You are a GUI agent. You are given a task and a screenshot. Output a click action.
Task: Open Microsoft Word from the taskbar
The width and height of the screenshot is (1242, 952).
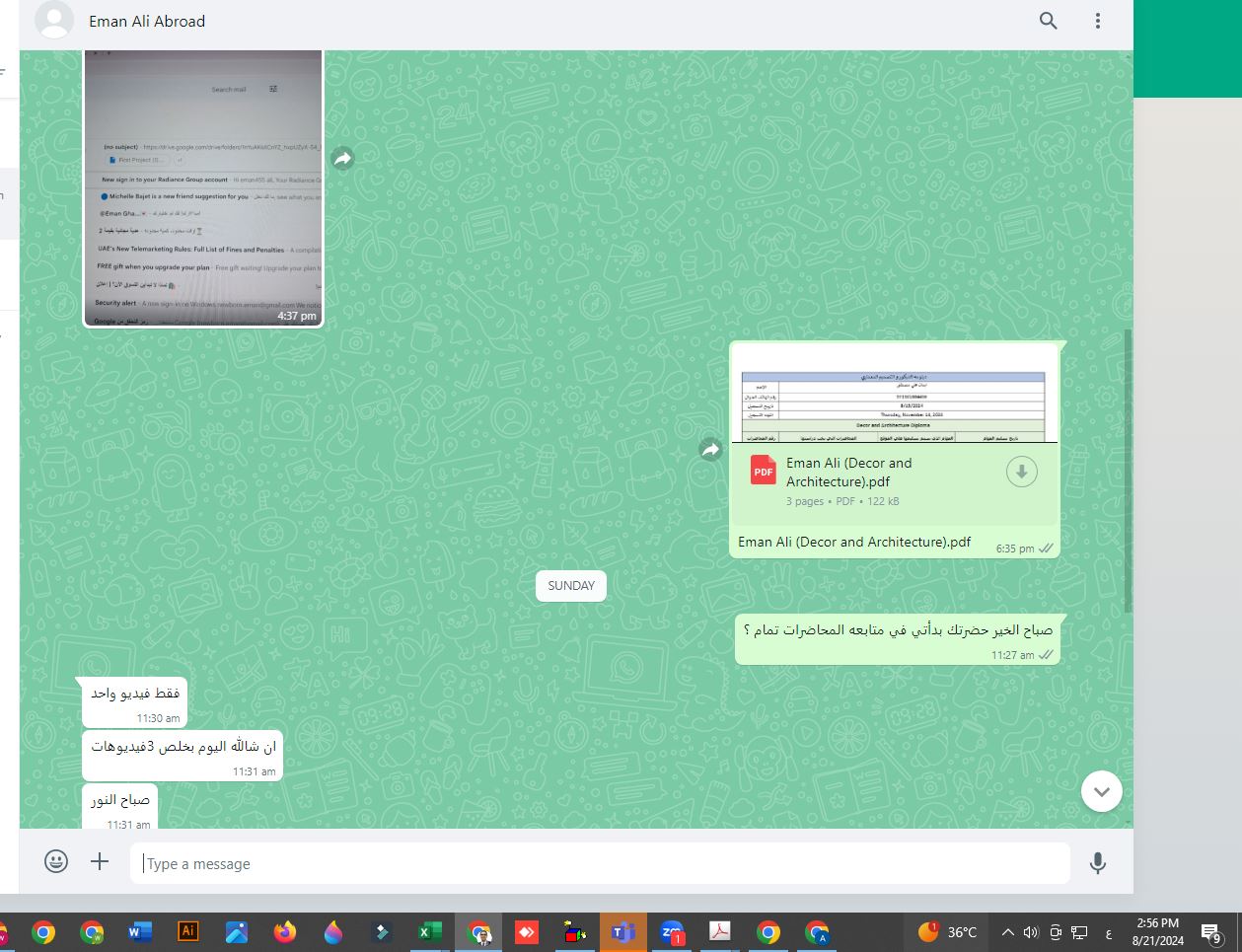pos(139,932)
